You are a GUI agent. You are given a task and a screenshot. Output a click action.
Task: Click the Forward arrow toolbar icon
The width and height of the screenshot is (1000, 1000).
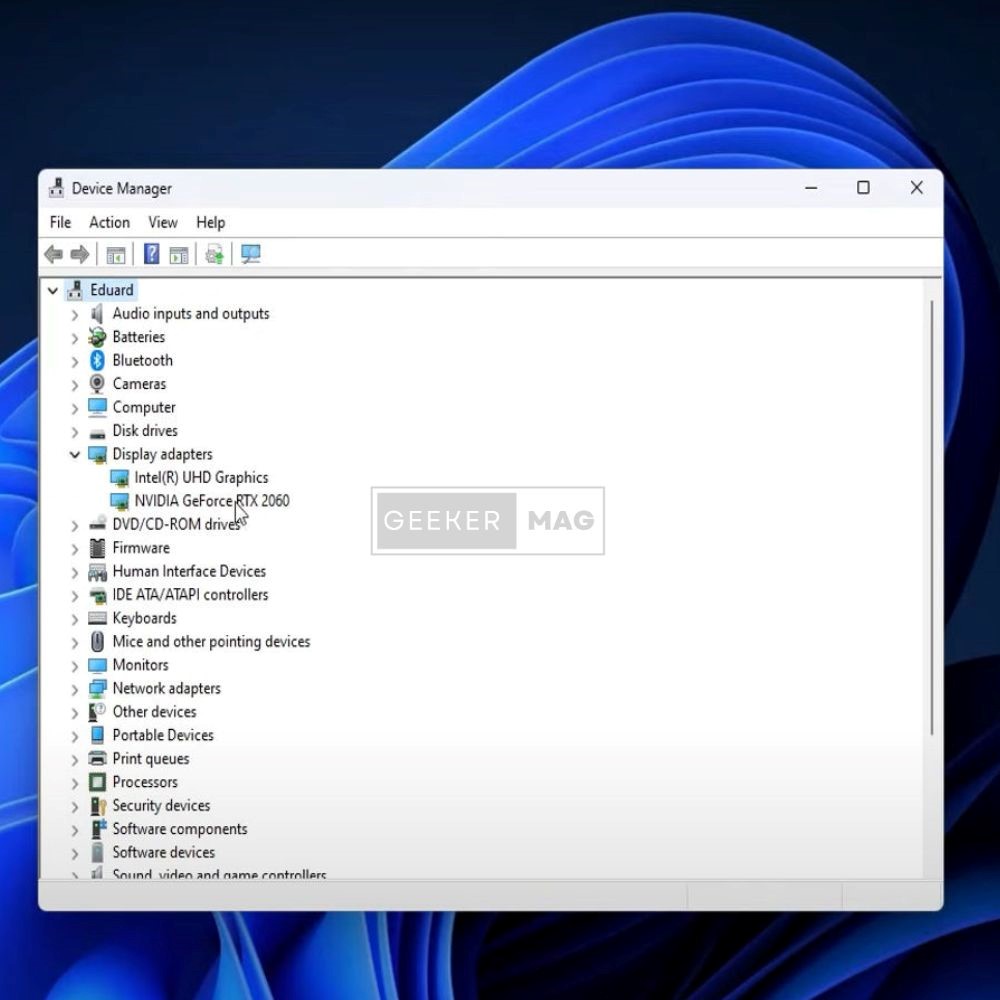pos(80,254)
